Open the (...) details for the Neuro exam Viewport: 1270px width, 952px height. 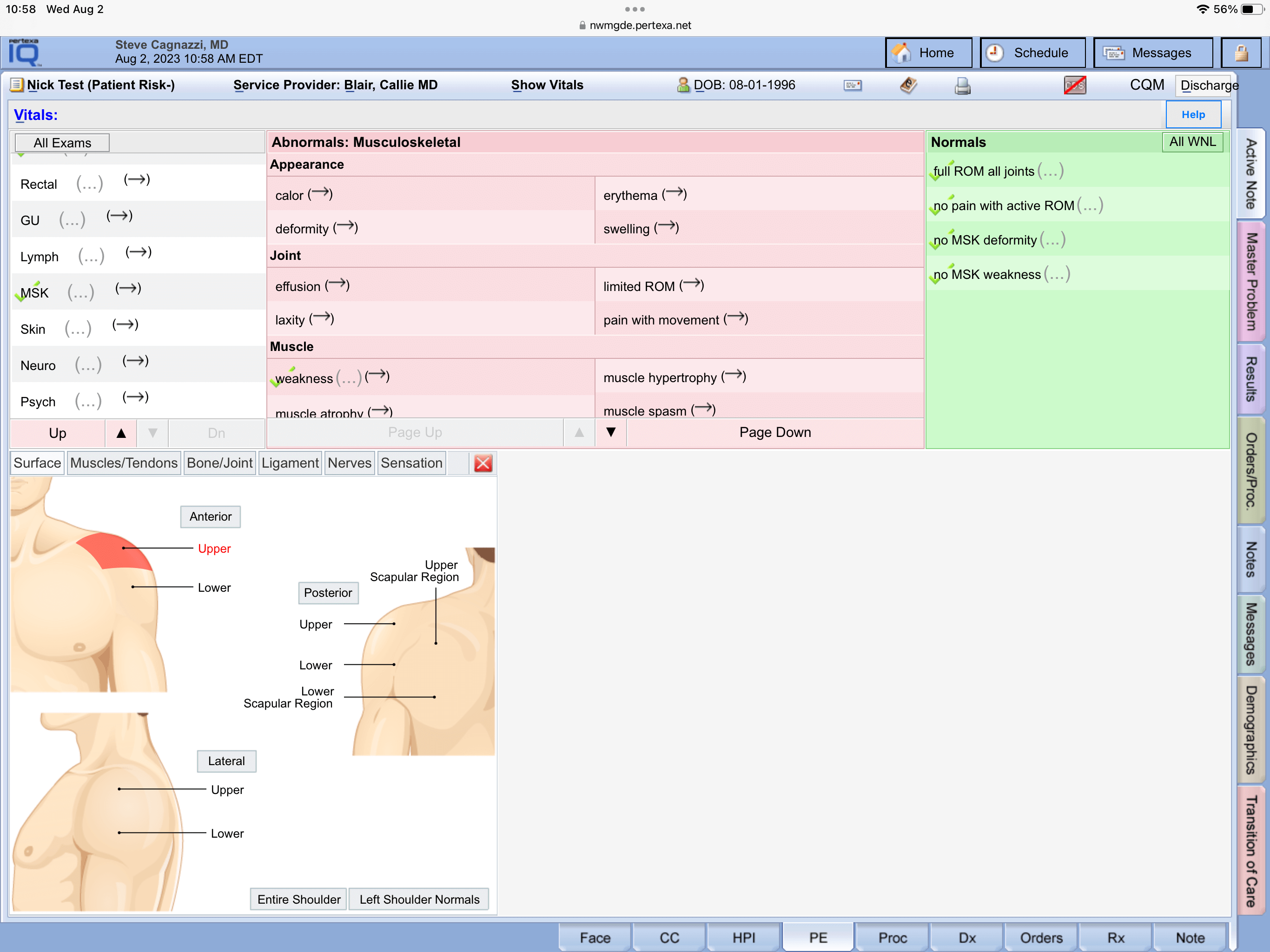88,366
